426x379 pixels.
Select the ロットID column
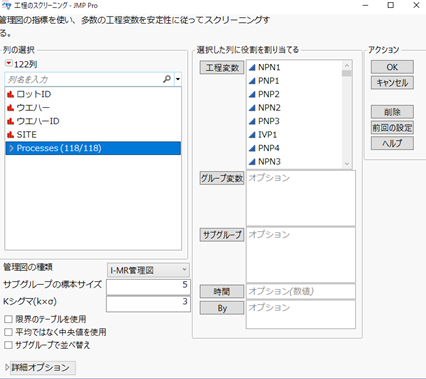93,94
